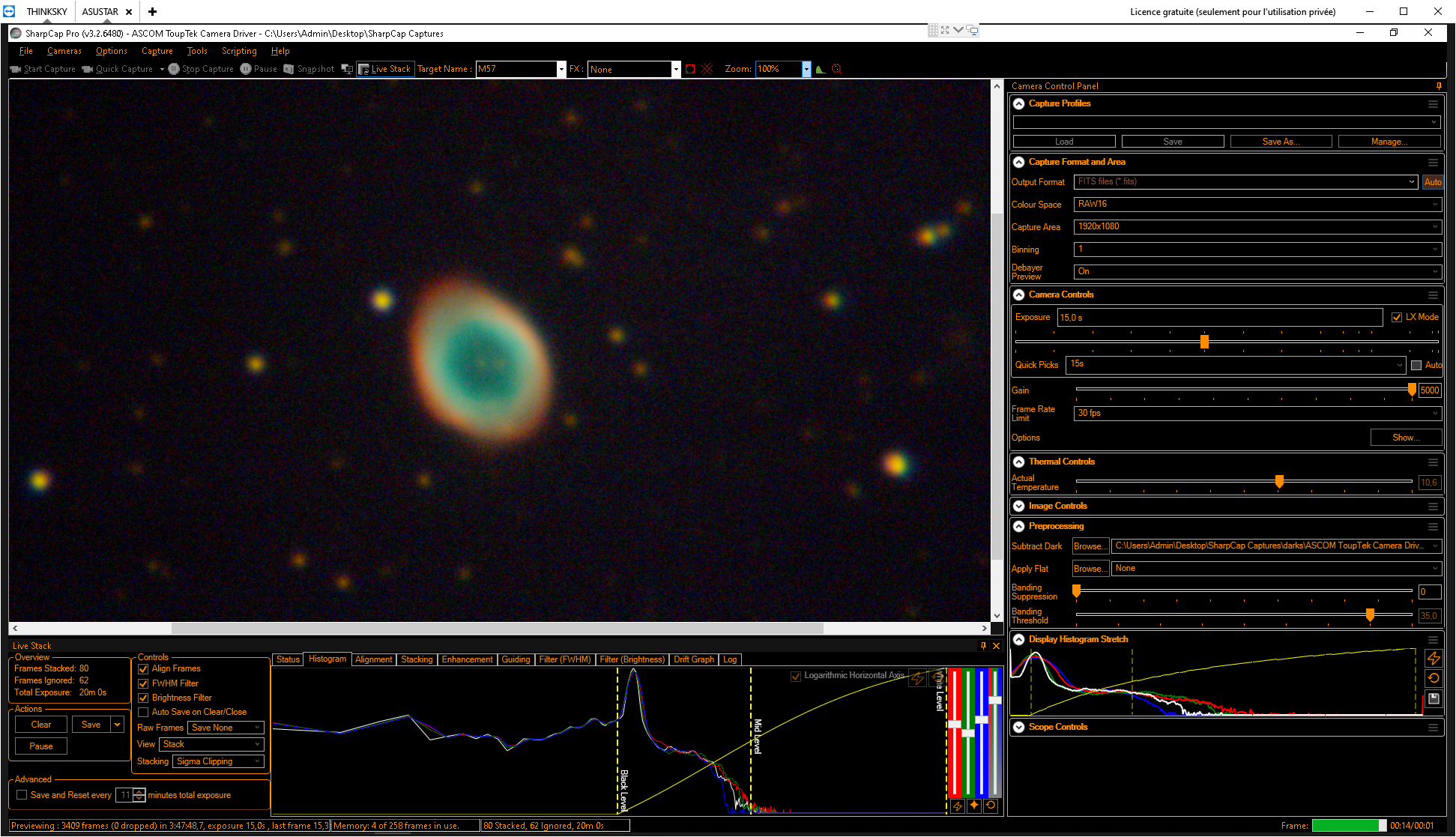Enable Auto Save on Clear/Close
The height and width of the screenshot is (837, 1456).
click(143, 712)
